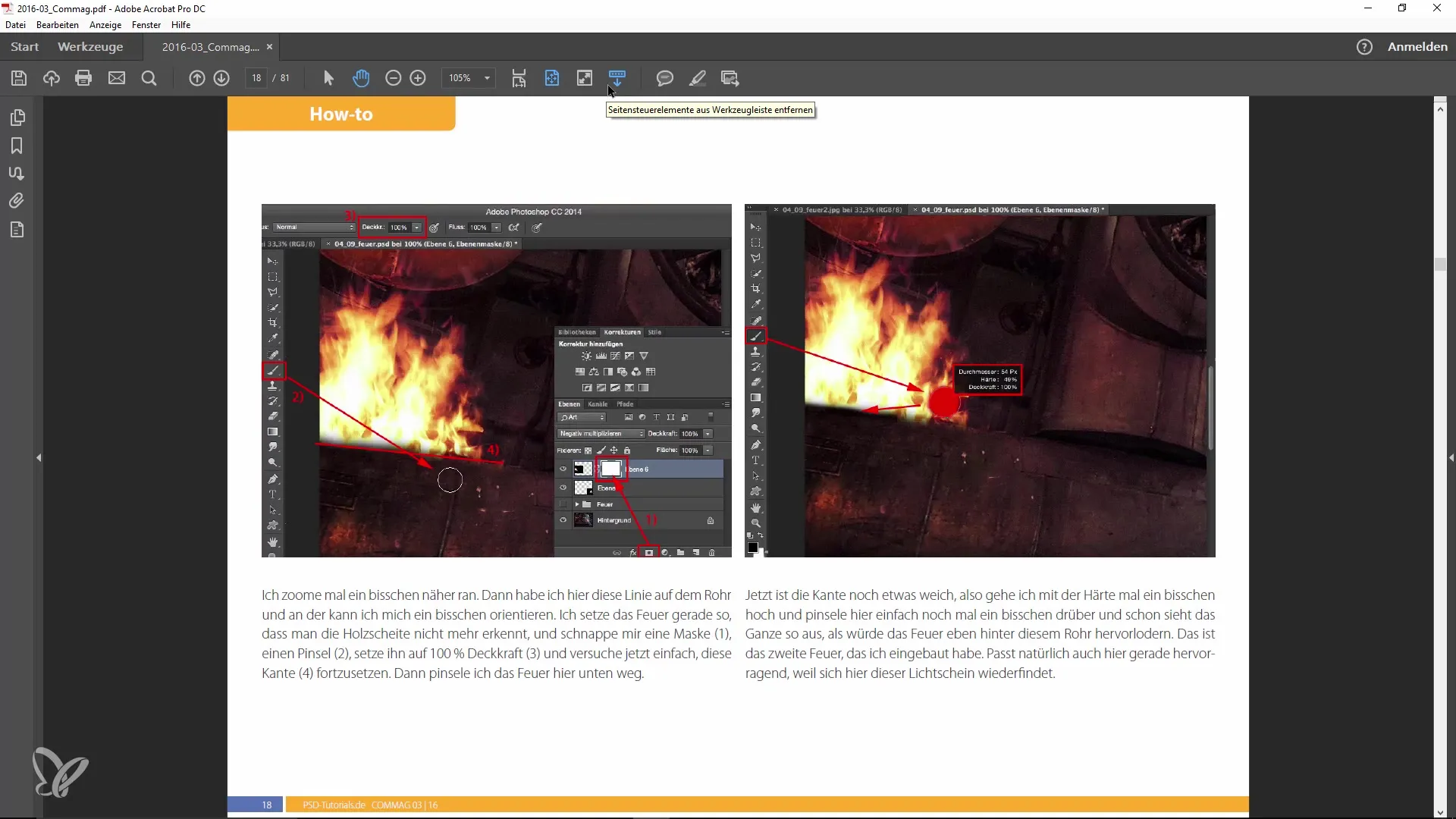1456x819 pixels.
Task: Expand the right tools pane arrow
Action: click(x=1451, y=458)
